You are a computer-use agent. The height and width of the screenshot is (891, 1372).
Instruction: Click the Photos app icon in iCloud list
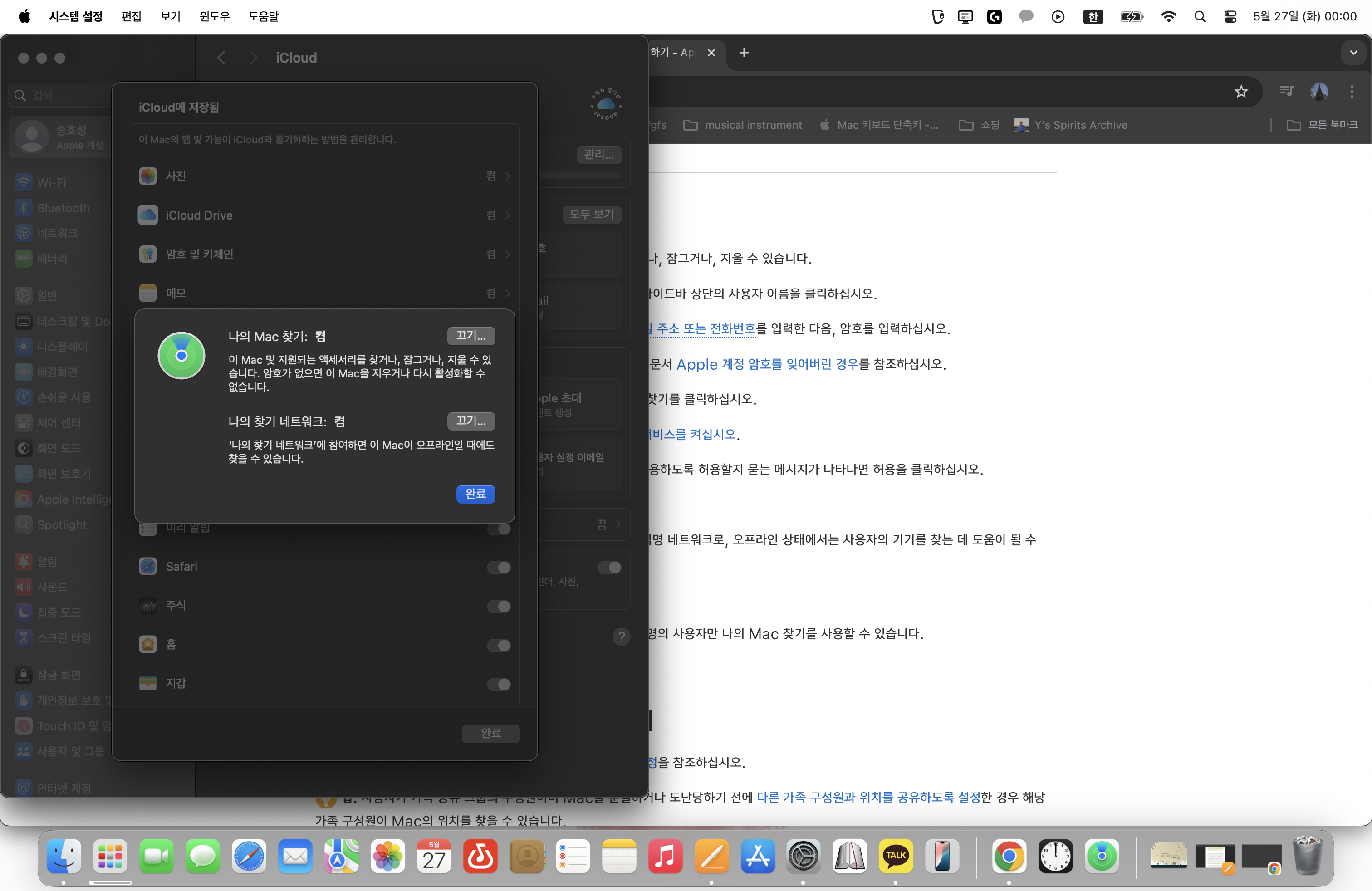coord(148,176)
